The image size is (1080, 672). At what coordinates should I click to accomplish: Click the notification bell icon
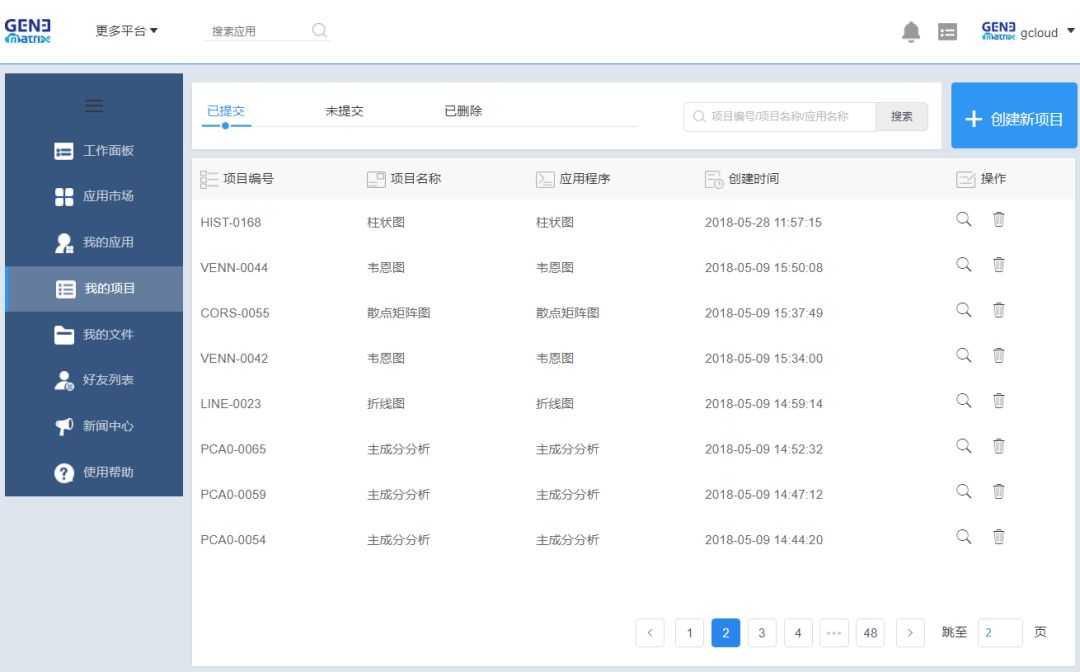pos(910,32)
